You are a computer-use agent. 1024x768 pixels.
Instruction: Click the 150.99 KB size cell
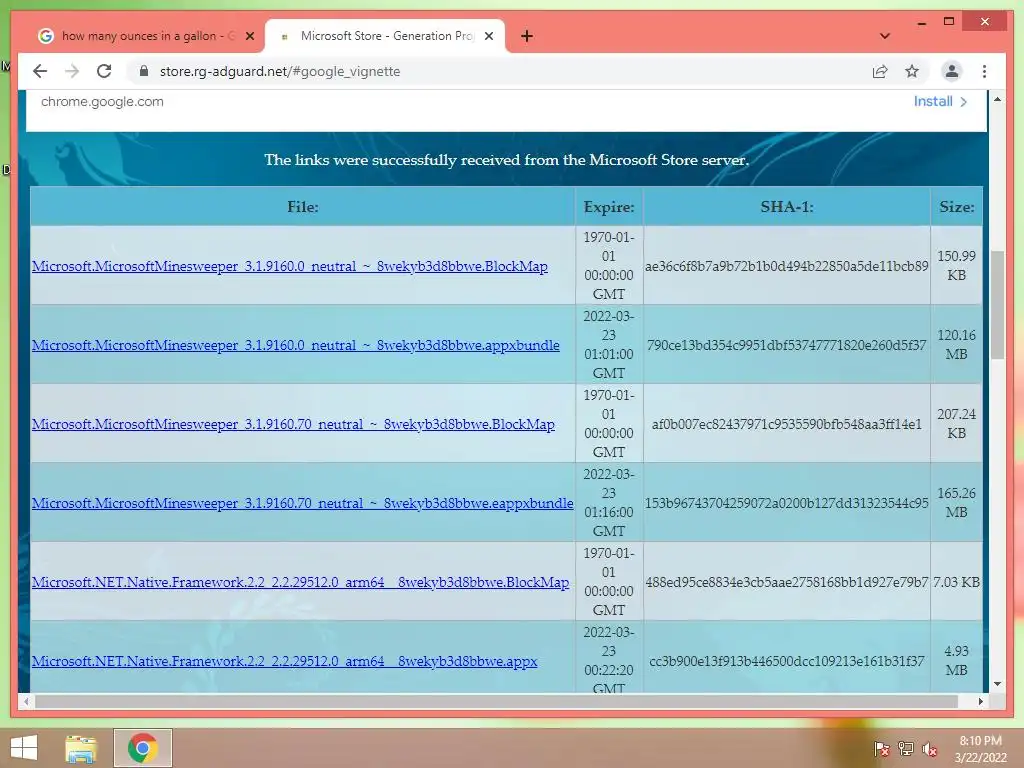click(x=956, y=265)
